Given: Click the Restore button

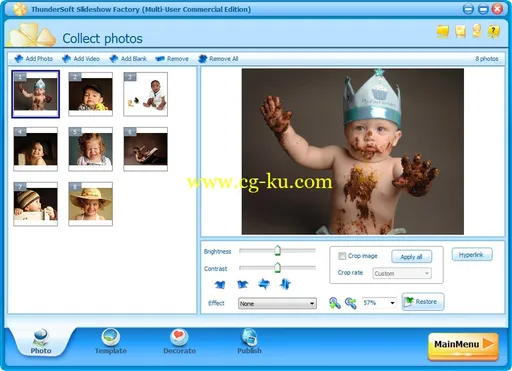Looking at the screenshot, I should [423, 302].
